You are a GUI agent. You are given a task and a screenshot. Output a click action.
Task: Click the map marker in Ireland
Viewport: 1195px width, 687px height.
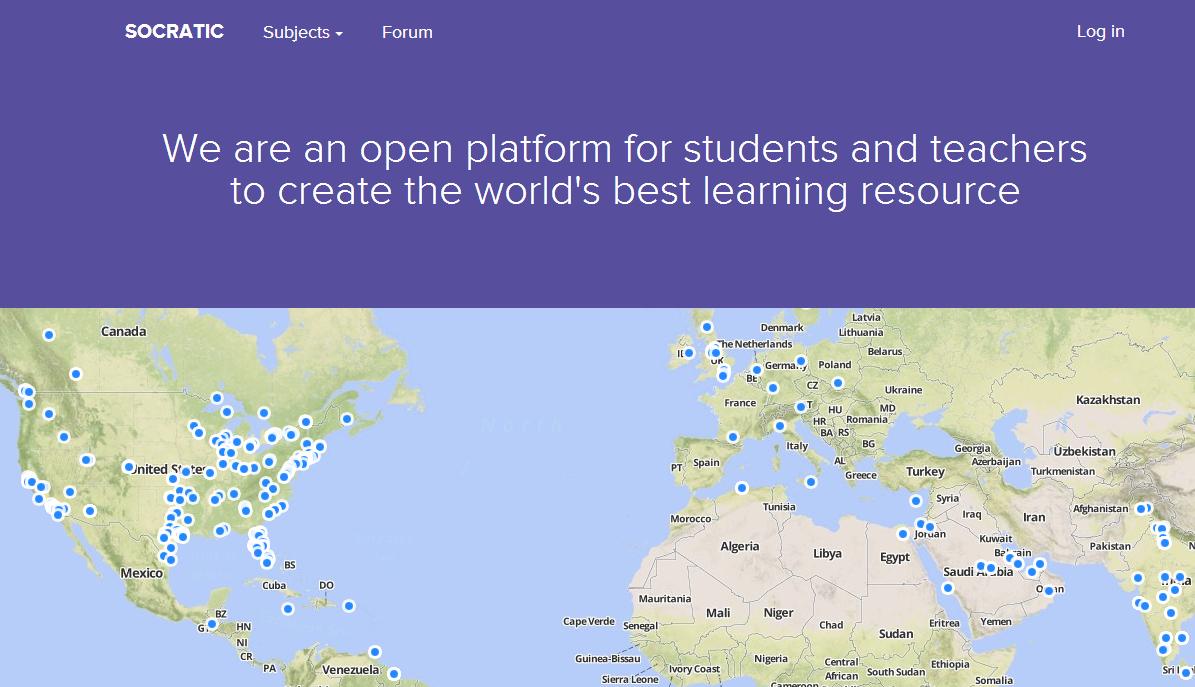pos(689,353)
